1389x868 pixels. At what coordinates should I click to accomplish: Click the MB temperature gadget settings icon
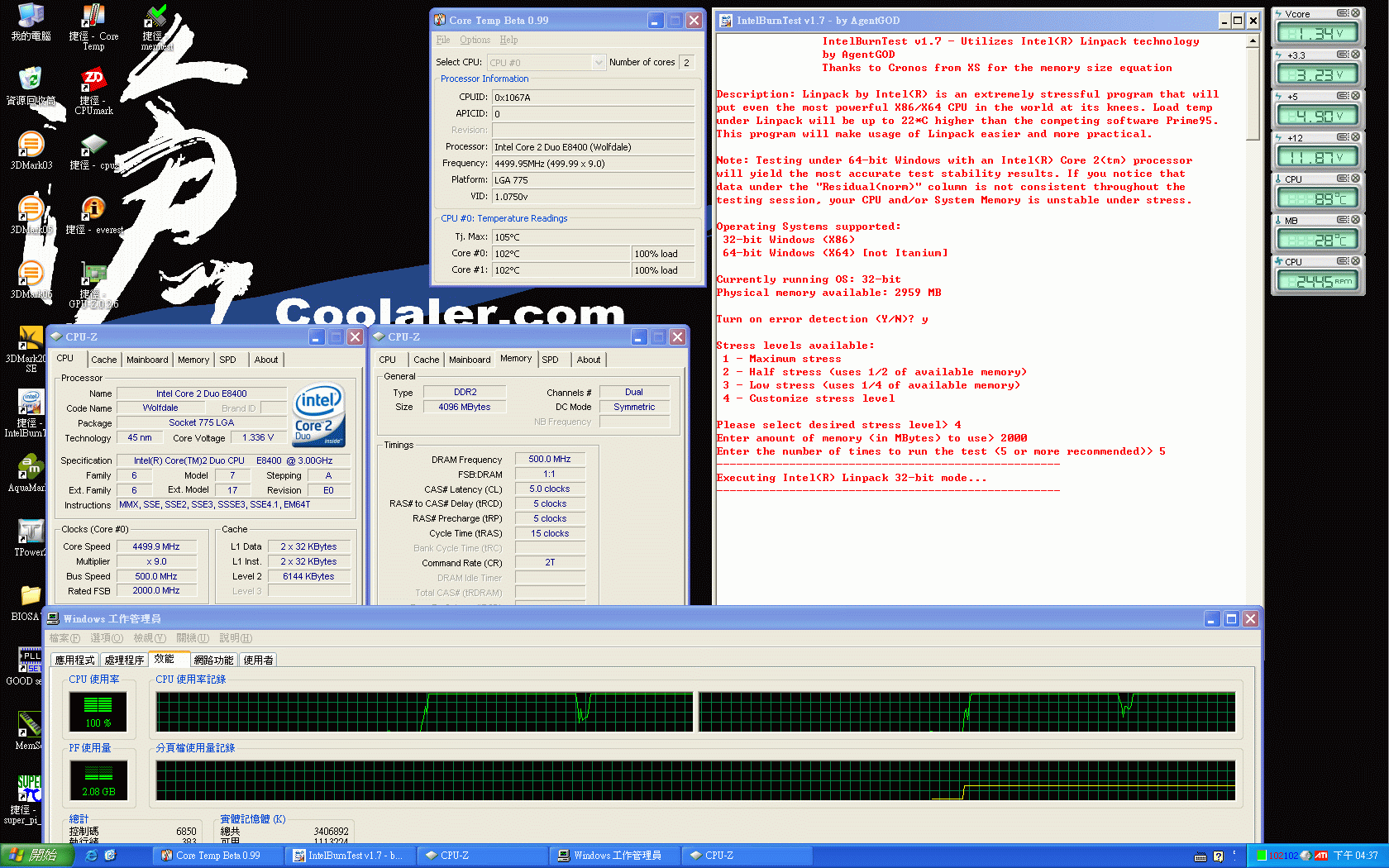point(1343,220)
